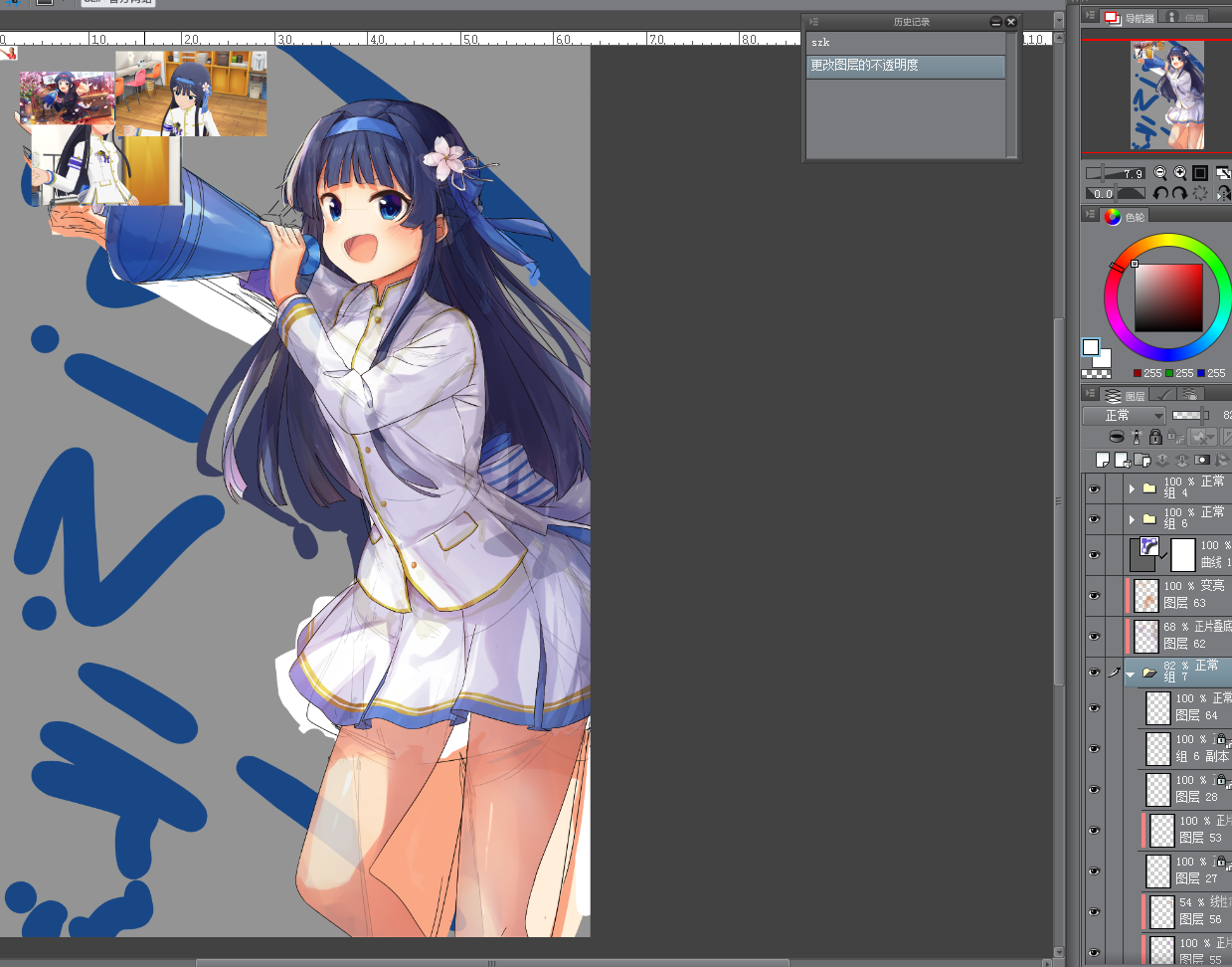Switch to 信息 Info tab
1232x967 pixels.
[x=1185, y=18]
